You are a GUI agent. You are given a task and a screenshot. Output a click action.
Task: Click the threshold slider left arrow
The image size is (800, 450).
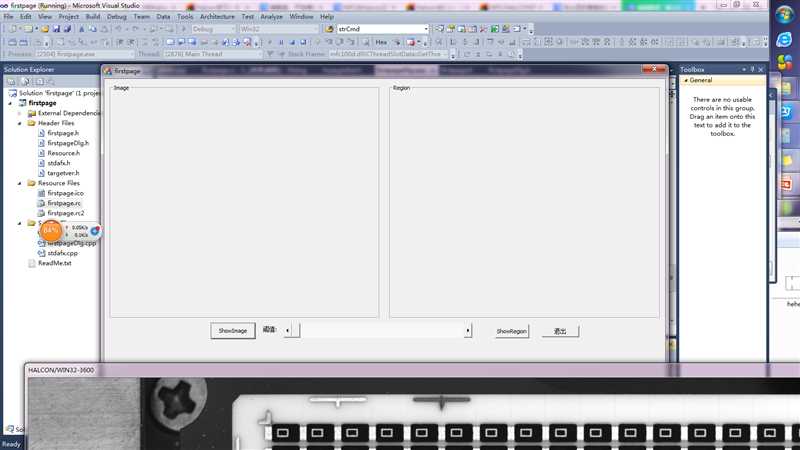coord(288,331)
